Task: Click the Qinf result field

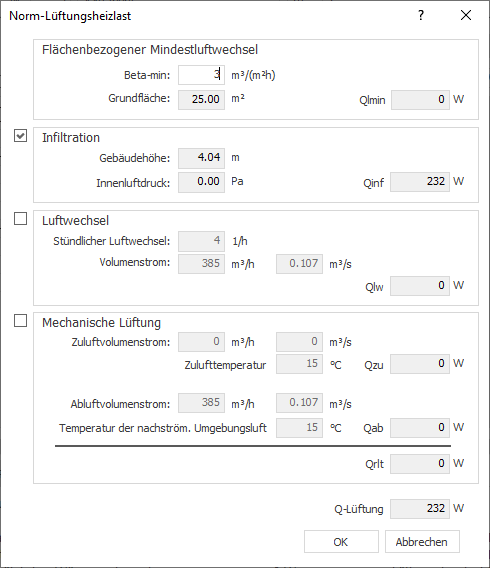Action: click(420, 182)
